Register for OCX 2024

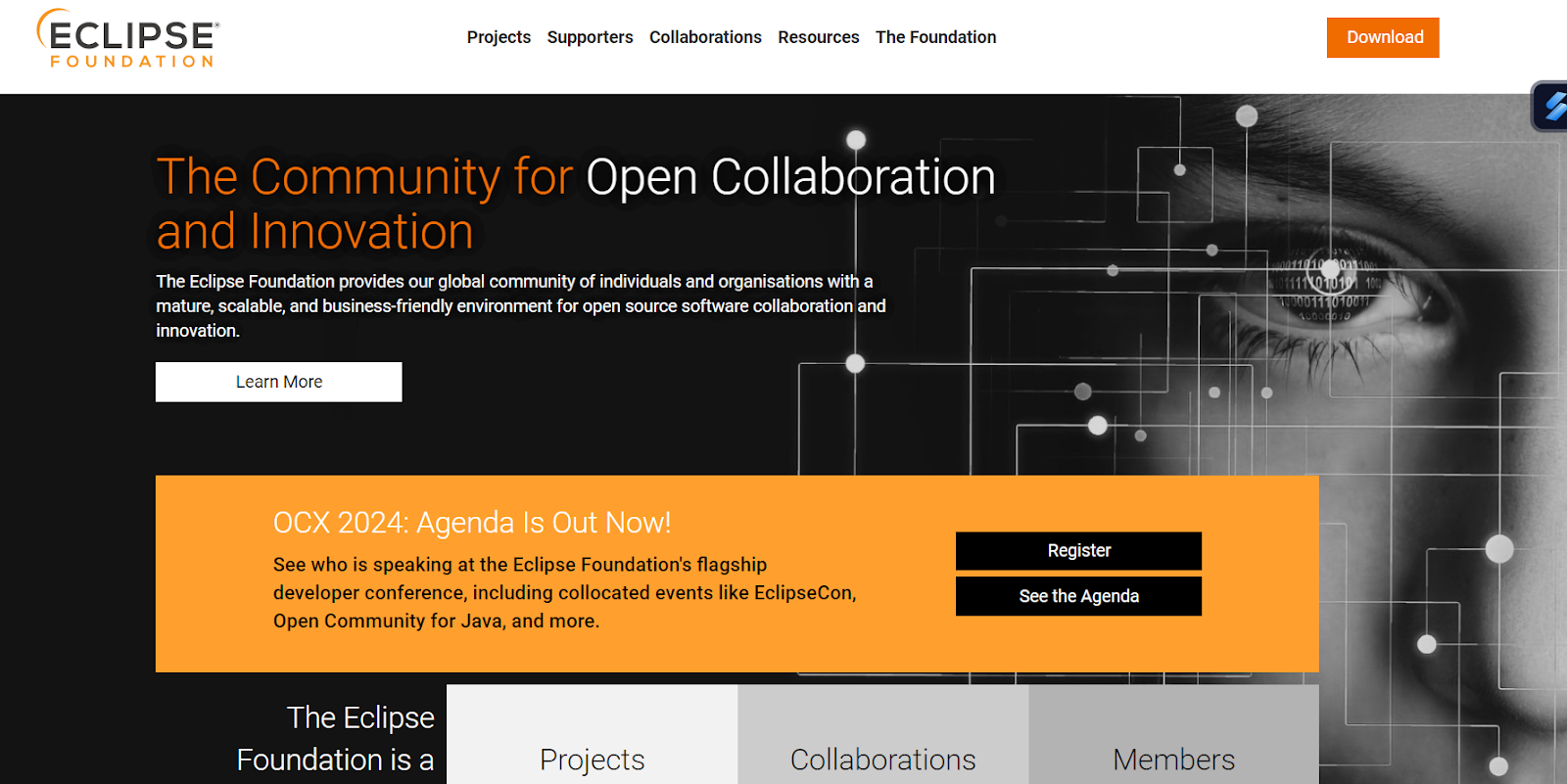pyautogui.click(x=1078, y=550)
